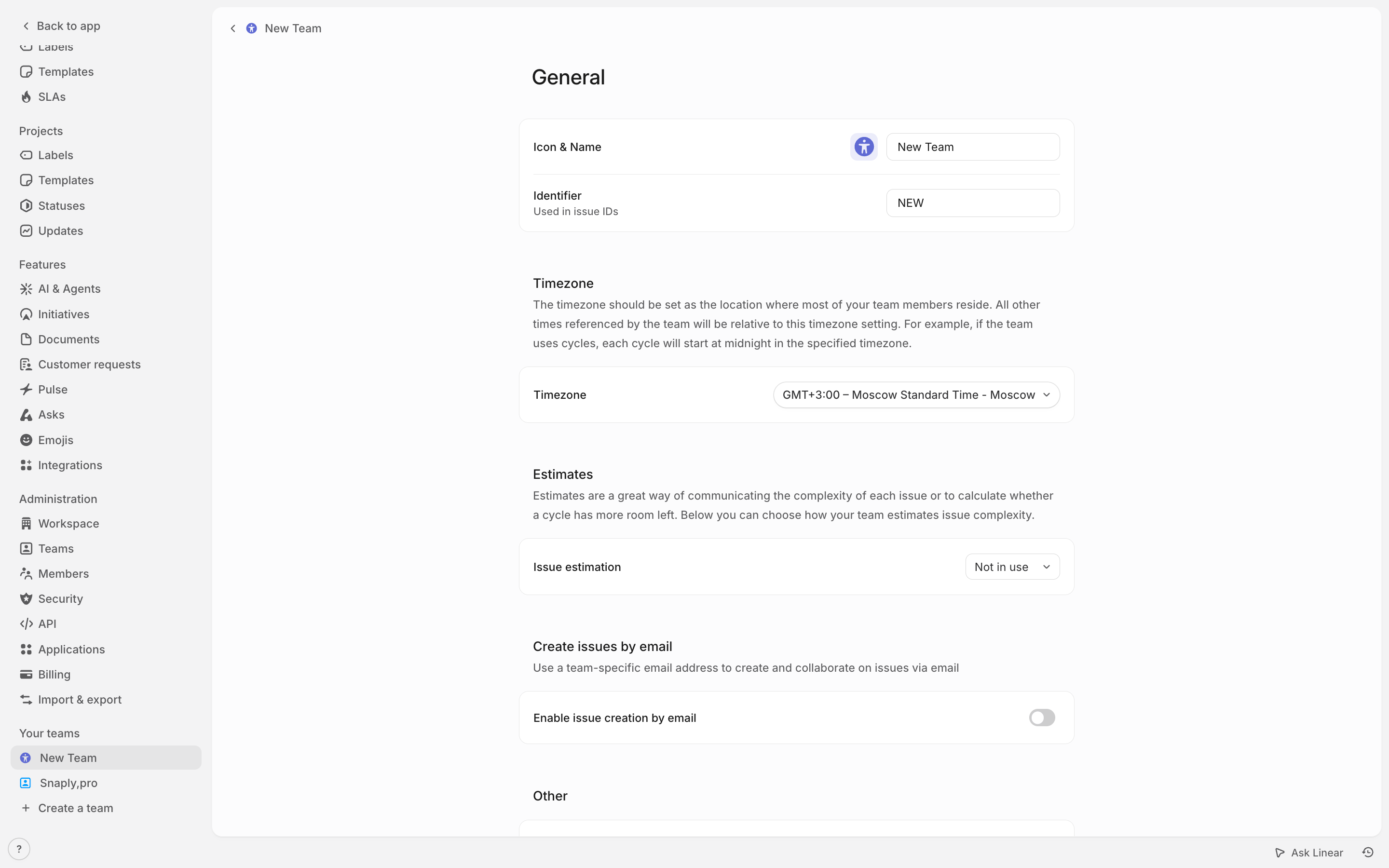Open the Timezone dropdown
The width and height of the screenshot is (1389, 868).
click(x=916, y=395)
